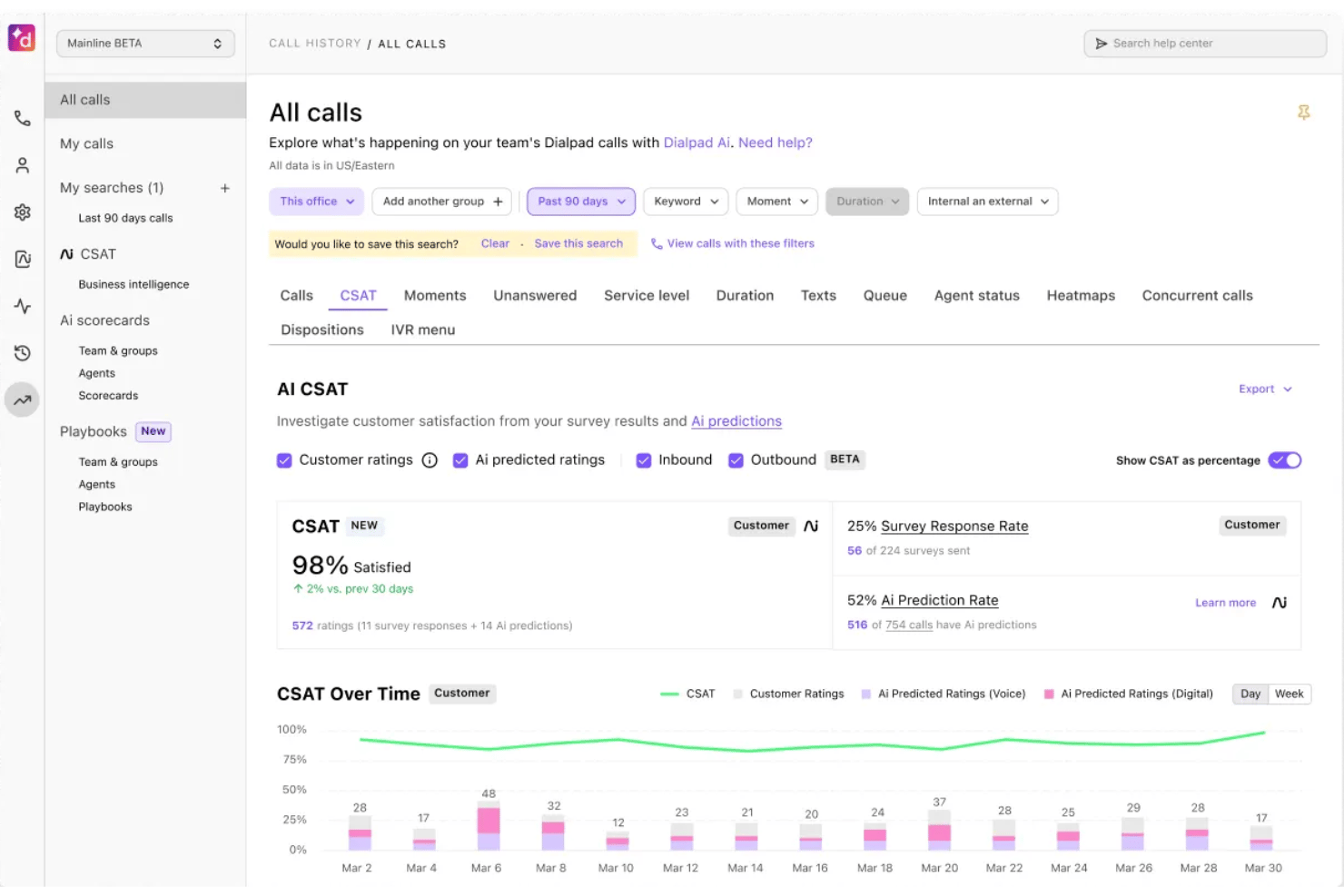Open the history clock sidebar icon
This screenshot has height=896, width=1344.
[23, 353]
